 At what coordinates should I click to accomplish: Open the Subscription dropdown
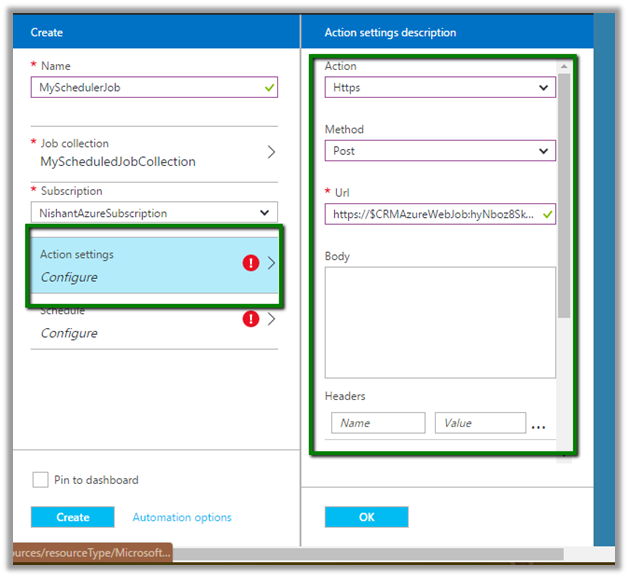[x=154, y=213]
